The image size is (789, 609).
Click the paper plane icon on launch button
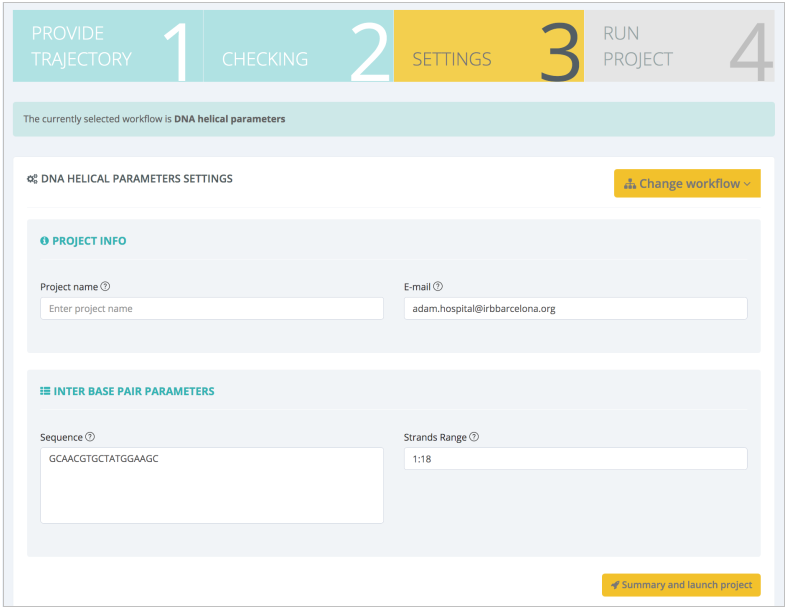(614, 585)
